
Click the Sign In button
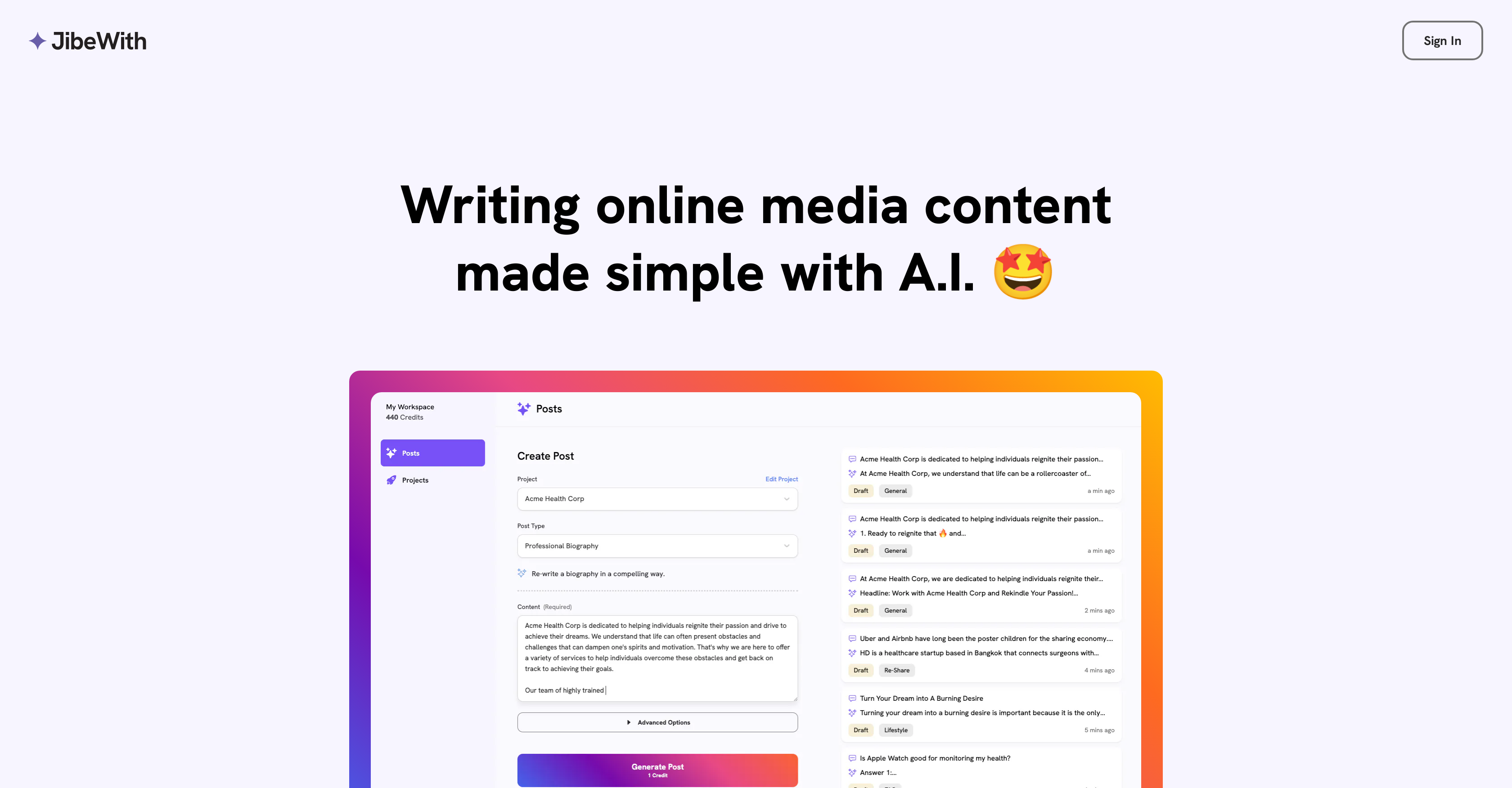point(1442,40)
